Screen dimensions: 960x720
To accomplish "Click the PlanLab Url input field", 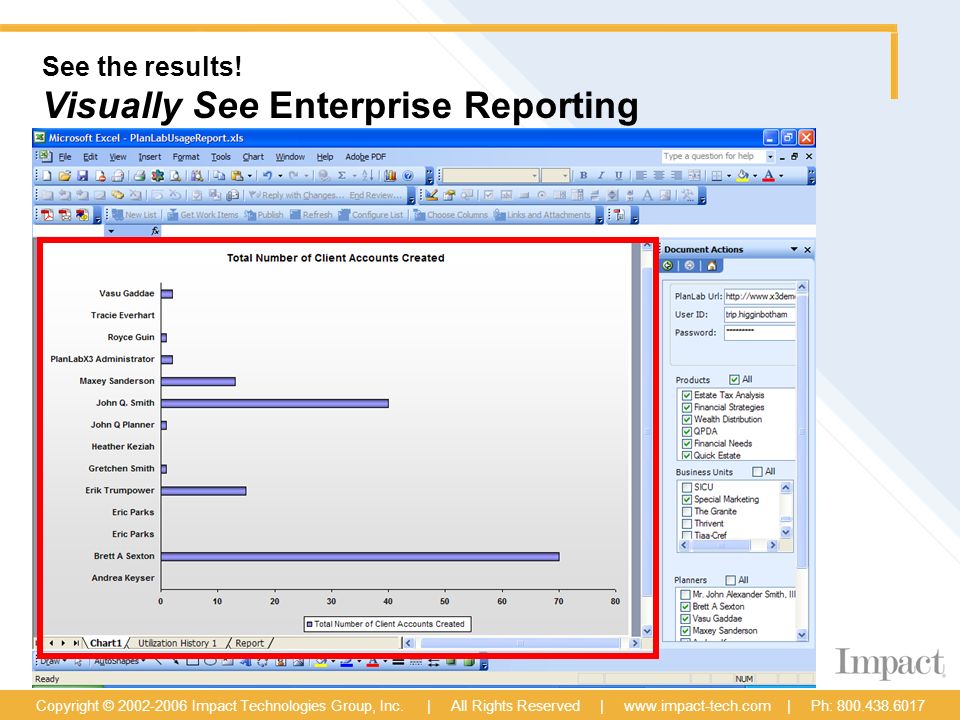I will tap(760, 296).
